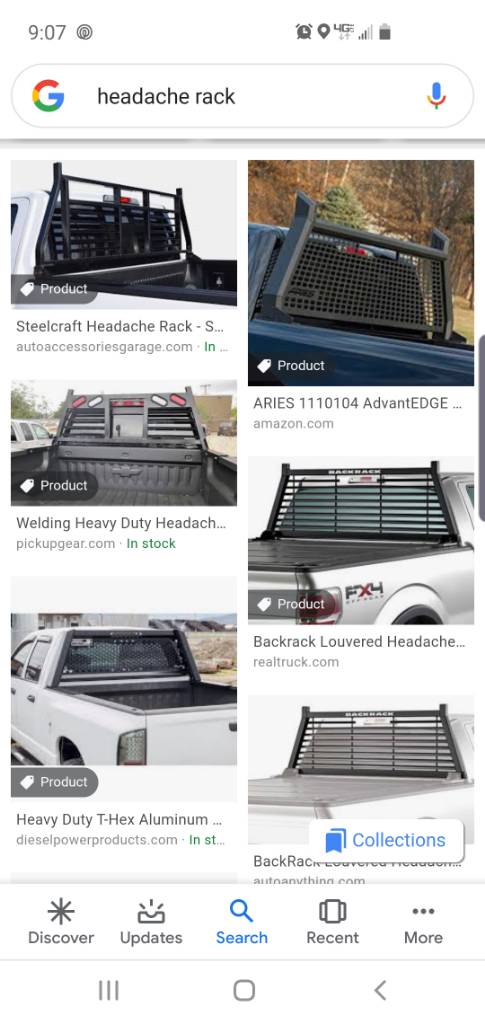Open the Recent tab icon
The height and width of the screenshot is (1024, 485).
[332, 911]
